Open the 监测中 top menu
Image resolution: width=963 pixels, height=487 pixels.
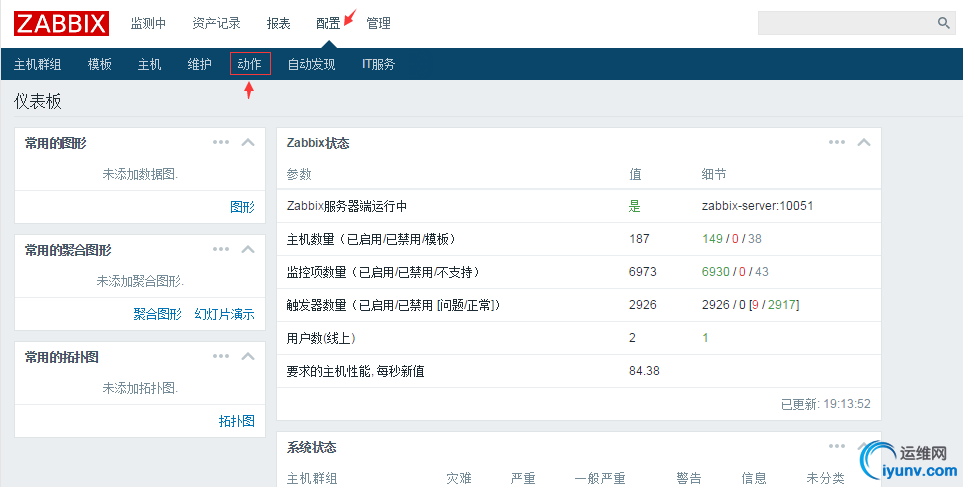148,23
